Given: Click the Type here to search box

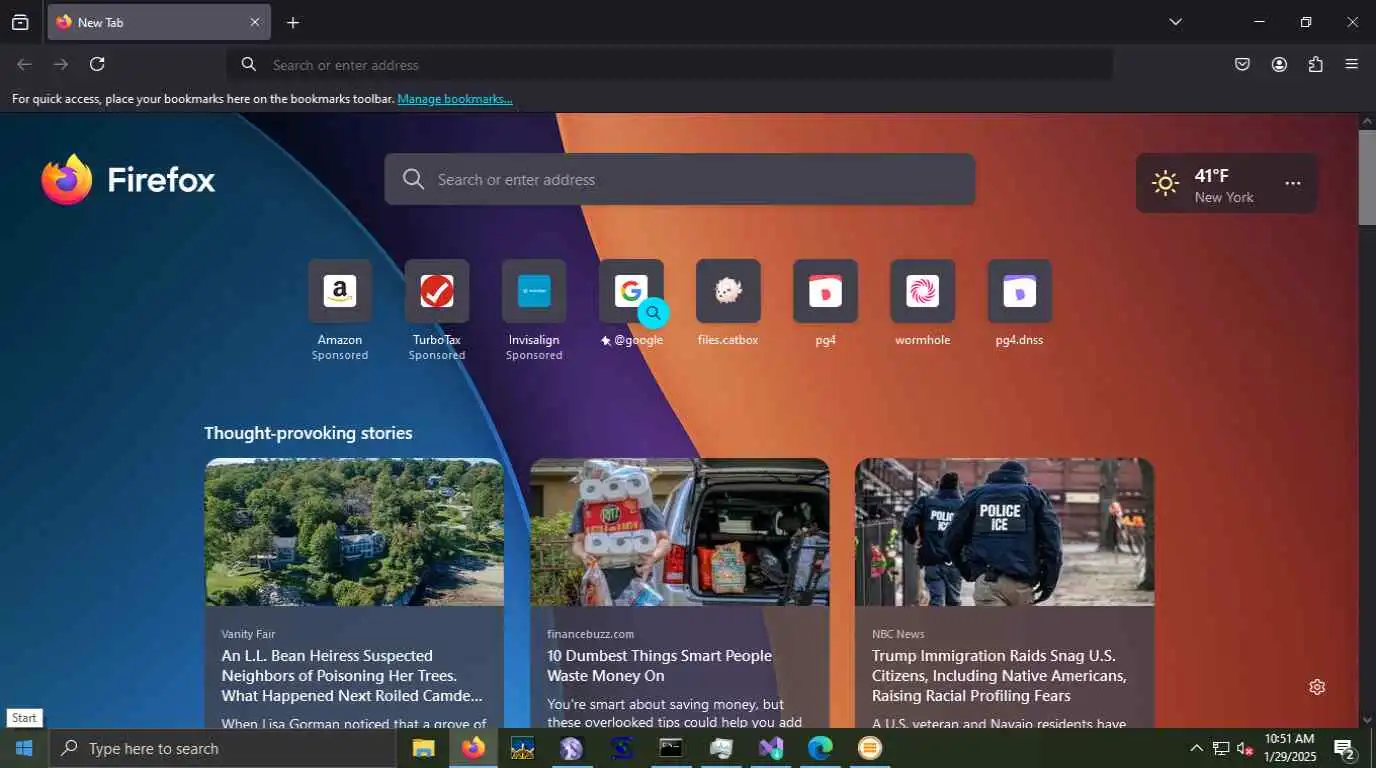Looking at the screenshot, I should 222,748.
